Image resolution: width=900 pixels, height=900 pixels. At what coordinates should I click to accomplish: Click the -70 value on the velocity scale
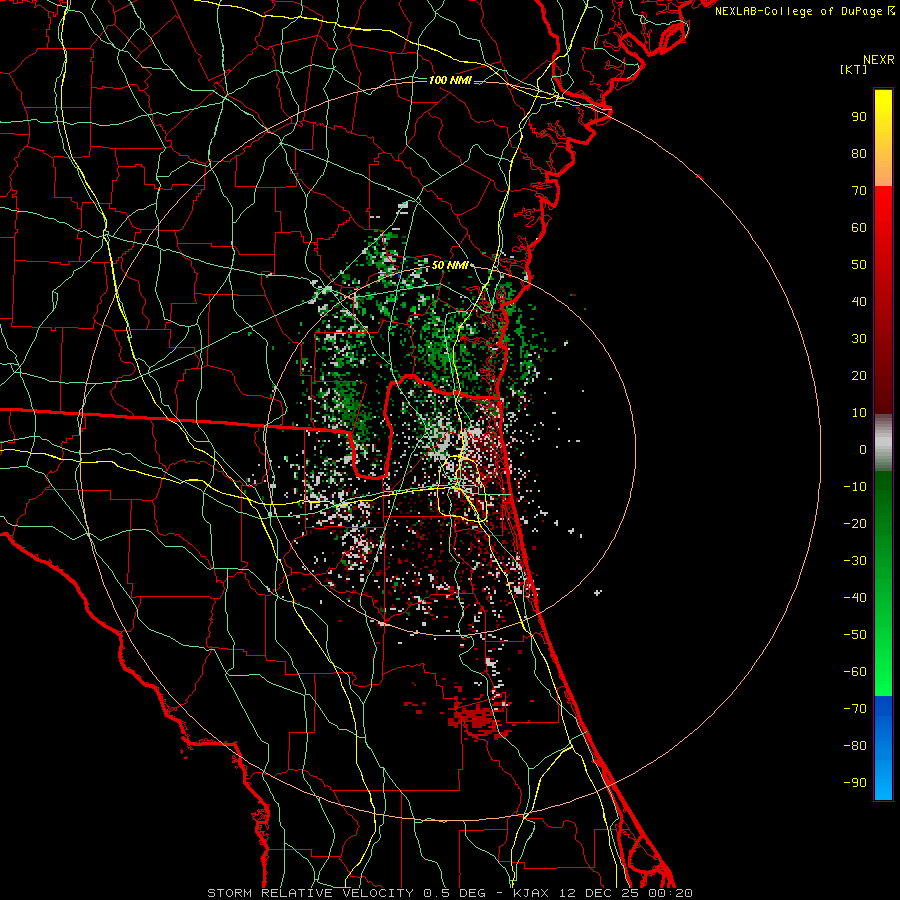click(855, 709)
